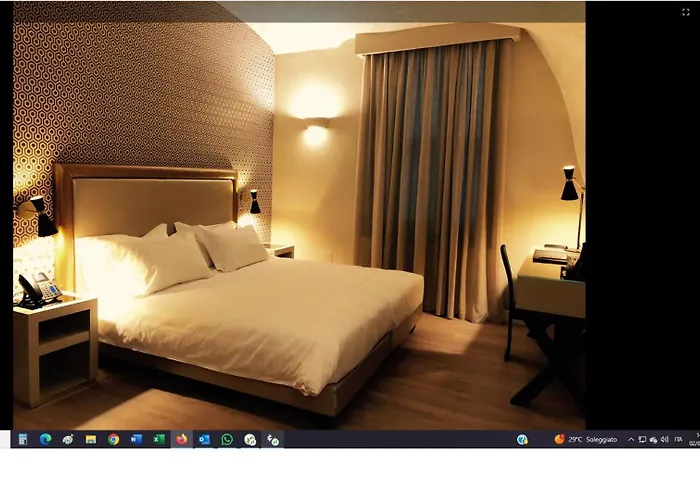Open Microsoft Word from the taskbar

136,439
